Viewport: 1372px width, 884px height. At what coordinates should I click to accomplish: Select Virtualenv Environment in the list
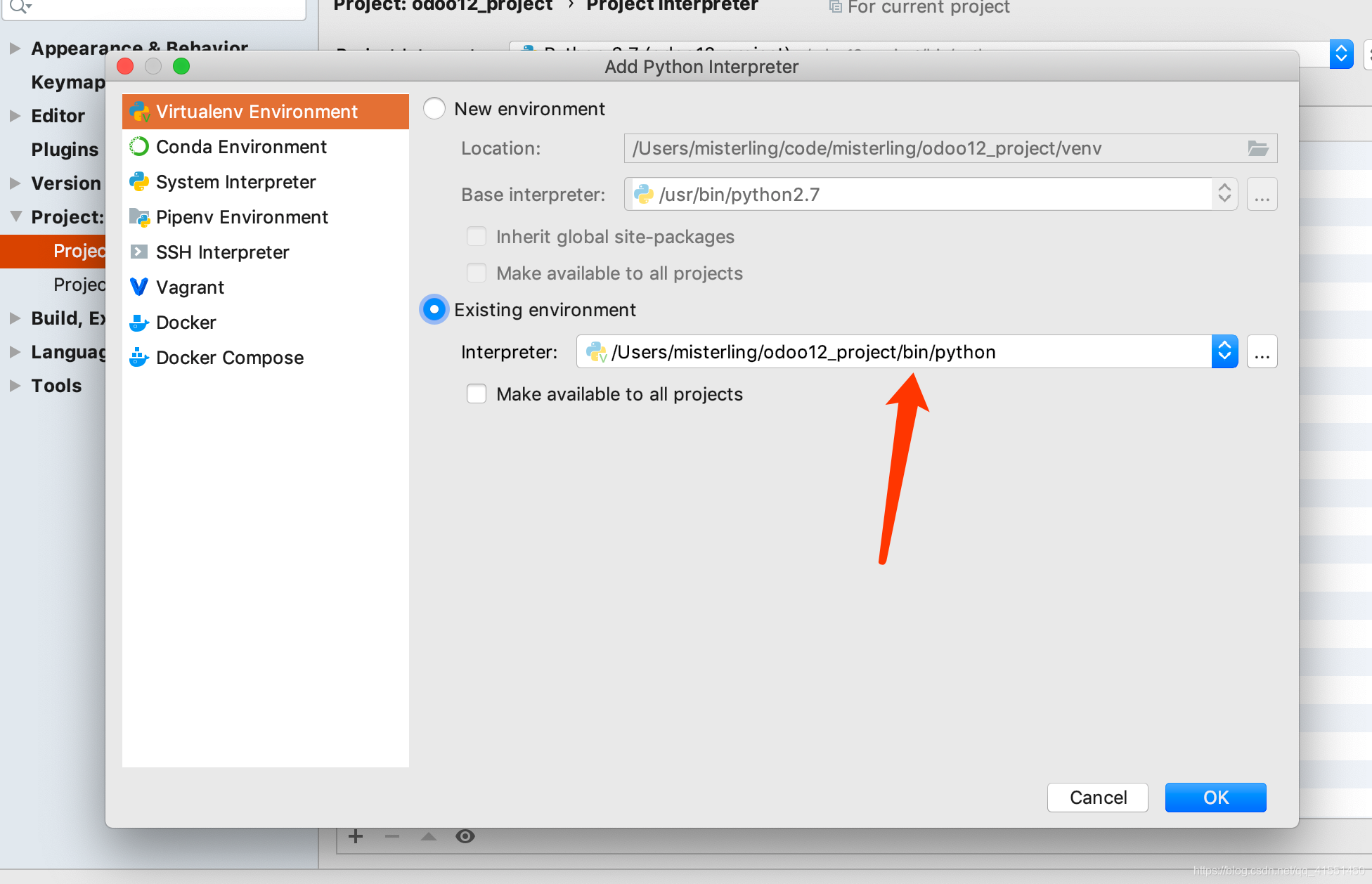click(x=265, y=112)
